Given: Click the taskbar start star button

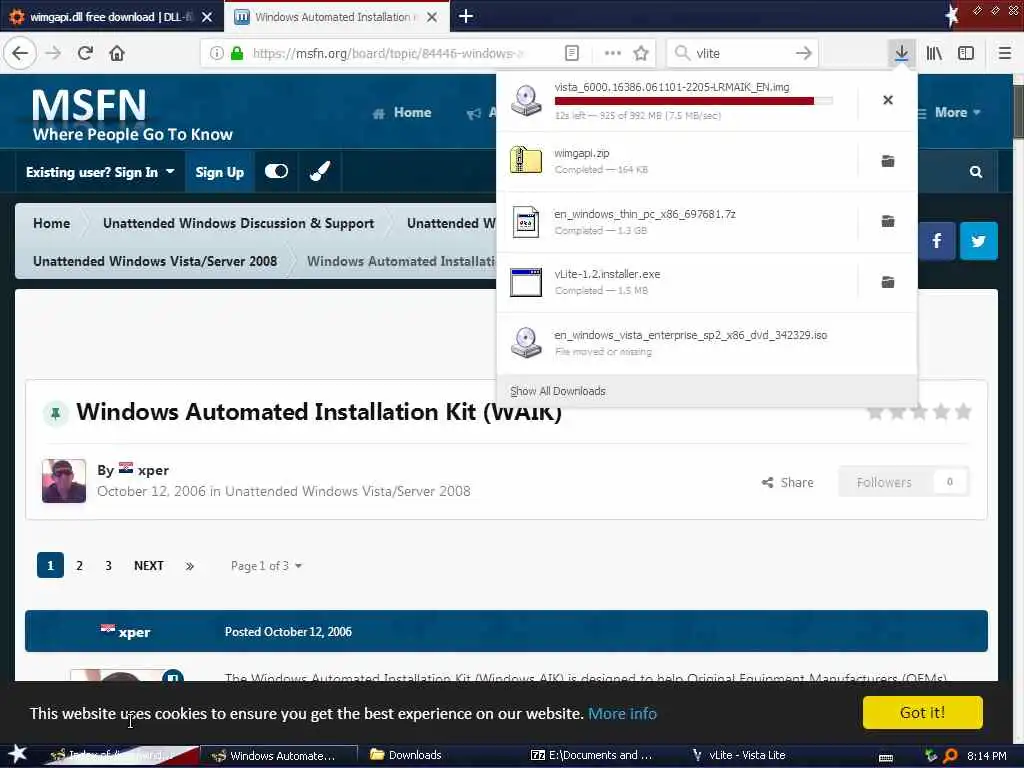Looking at the screenshot, I should [x=17, y=754].
